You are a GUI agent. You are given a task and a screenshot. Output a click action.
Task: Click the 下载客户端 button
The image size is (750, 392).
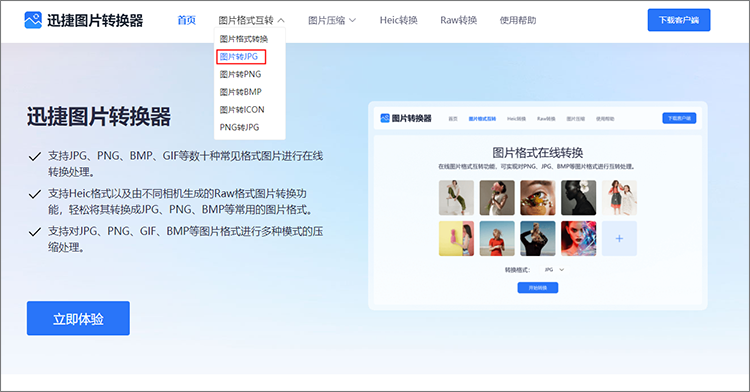[x=679, y=20]
